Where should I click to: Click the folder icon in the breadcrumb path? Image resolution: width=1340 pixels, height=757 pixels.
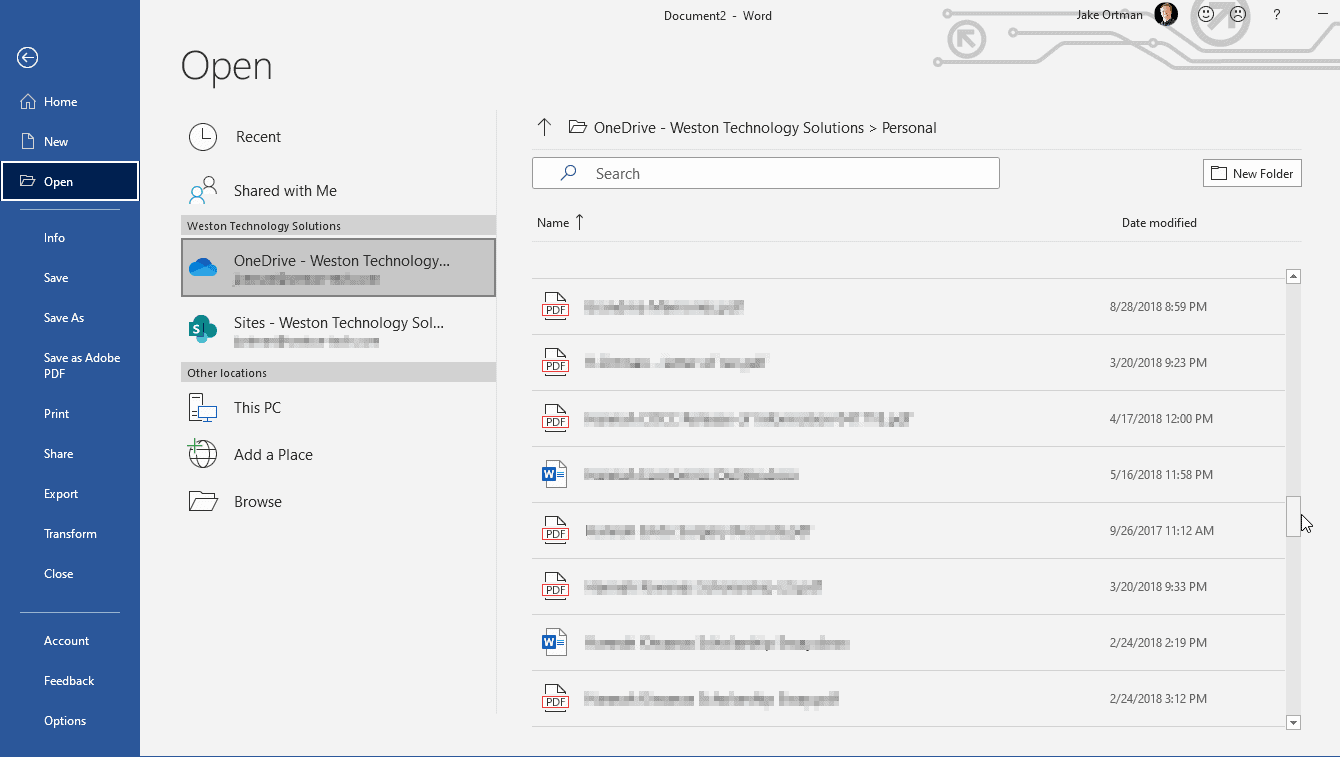point(577,127)
